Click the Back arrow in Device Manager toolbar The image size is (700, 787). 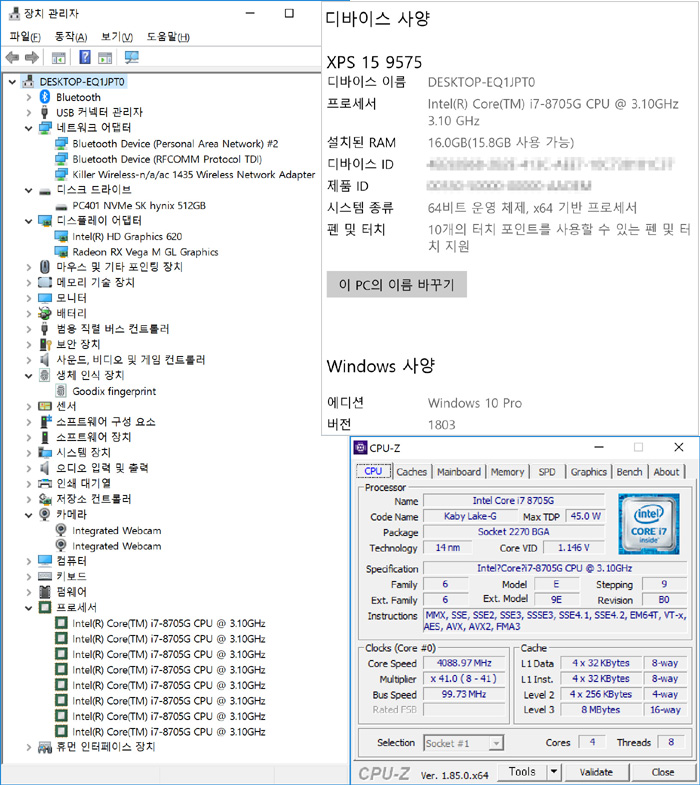(13, 58)
